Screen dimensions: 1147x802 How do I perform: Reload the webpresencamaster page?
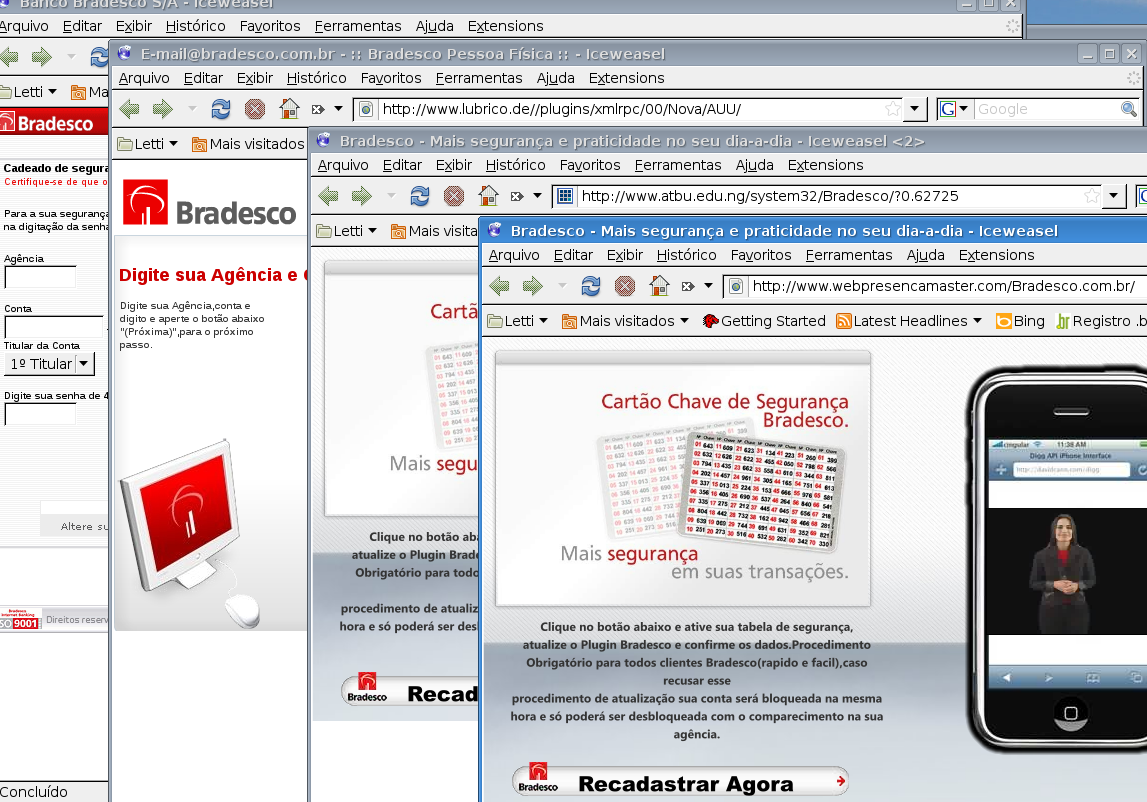(x=590, y=286)
